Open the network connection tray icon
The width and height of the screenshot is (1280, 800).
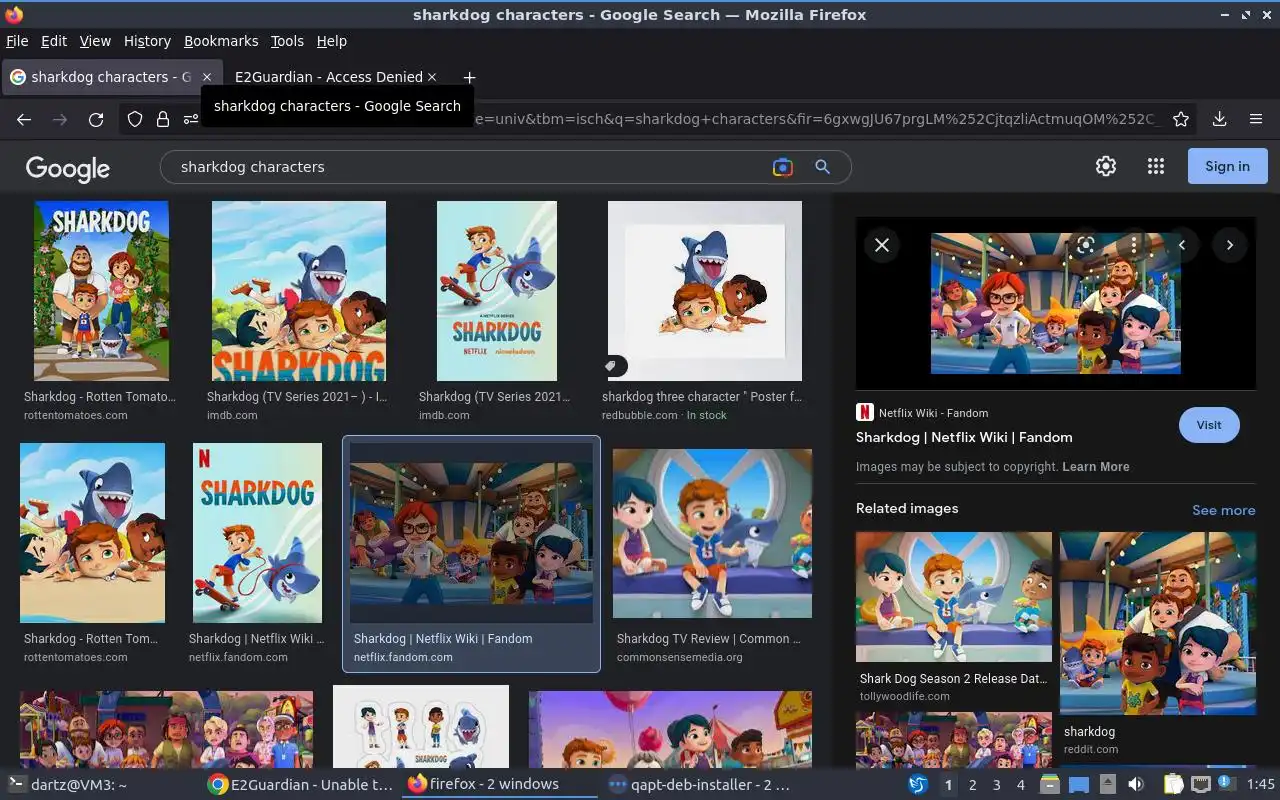pos(1201,785)
